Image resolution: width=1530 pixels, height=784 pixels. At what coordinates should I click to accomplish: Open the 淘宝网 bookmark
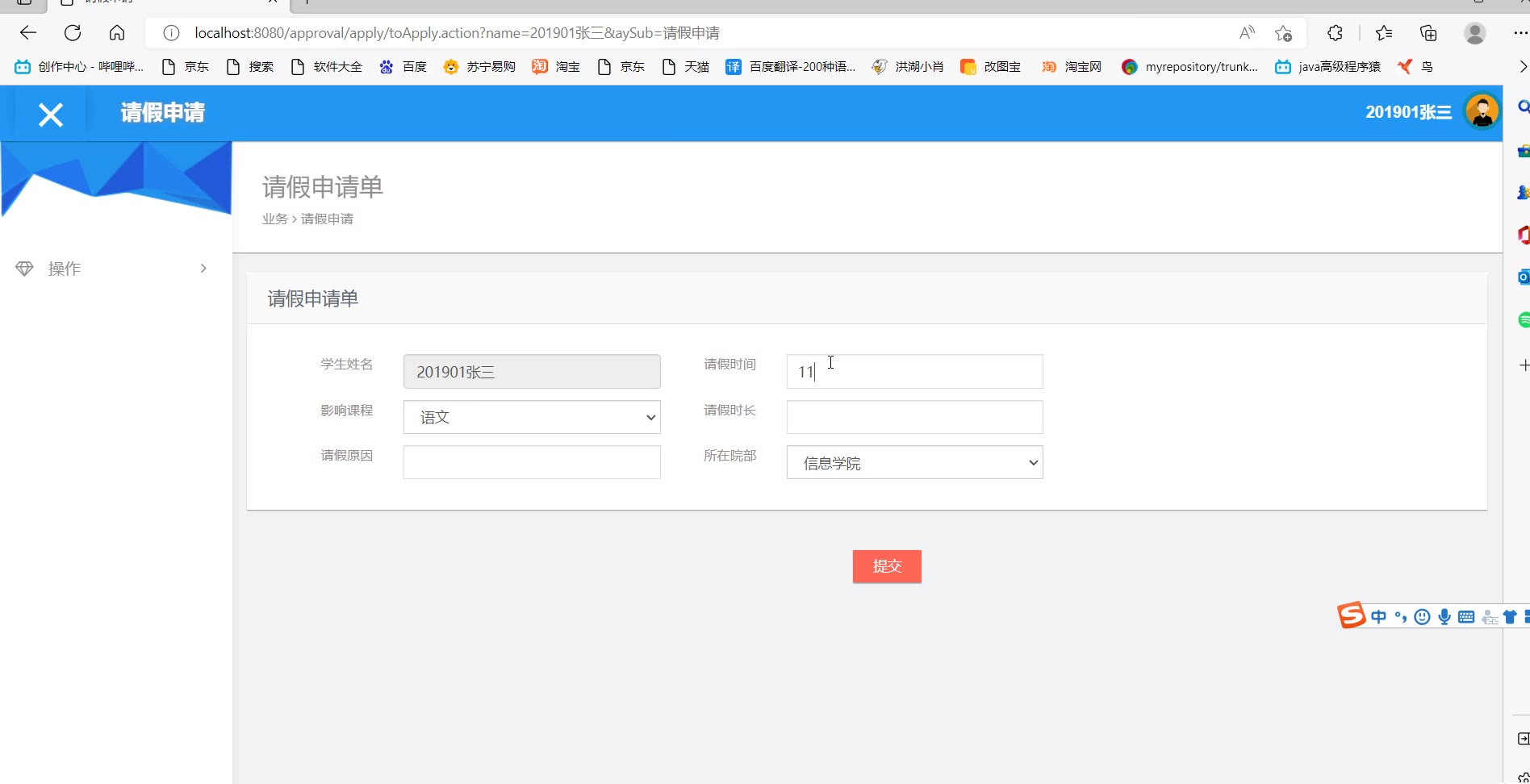click(x=1071, y=66)
